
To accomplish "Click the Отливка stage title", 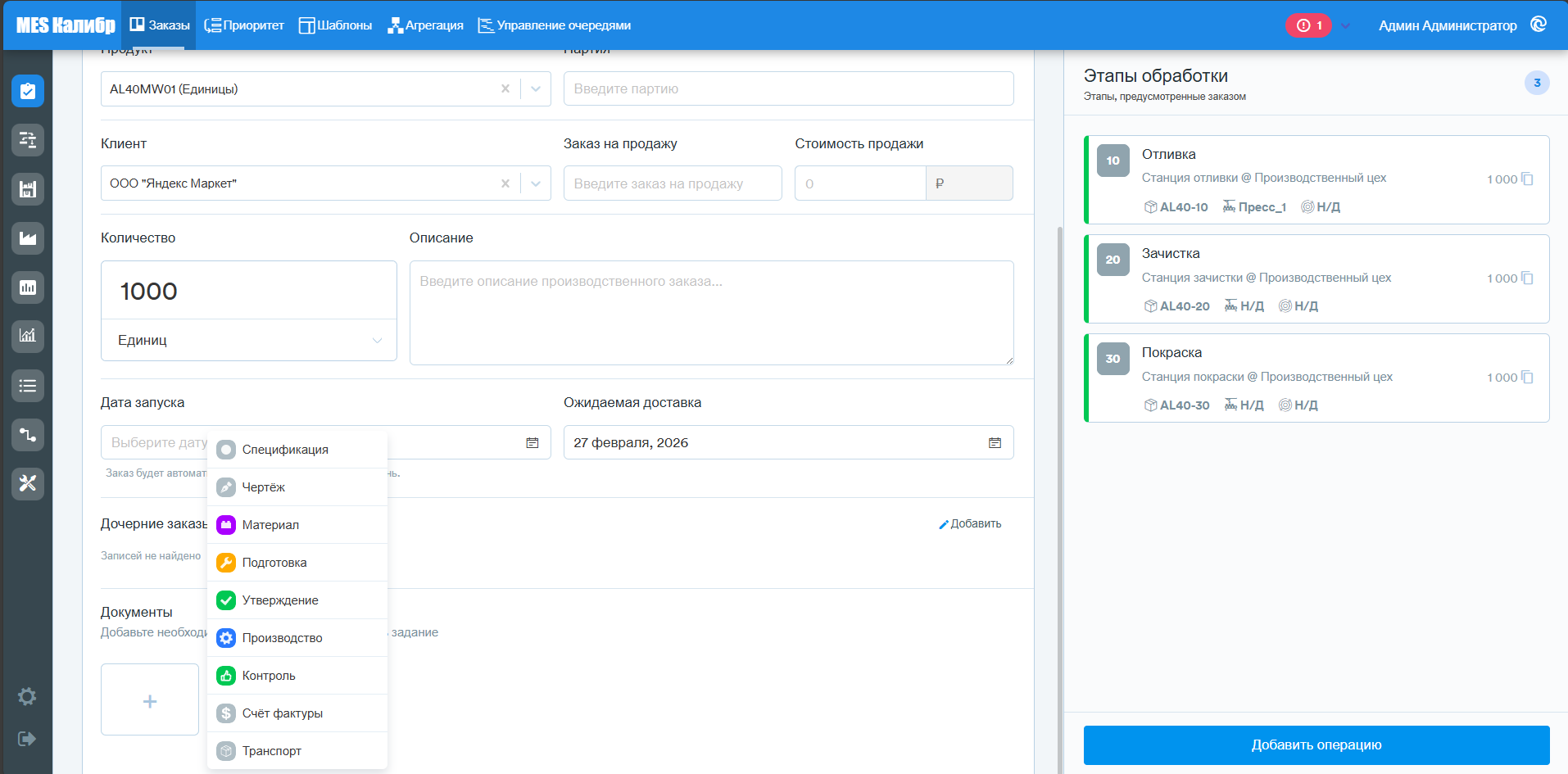I will tap(1169, 154).
